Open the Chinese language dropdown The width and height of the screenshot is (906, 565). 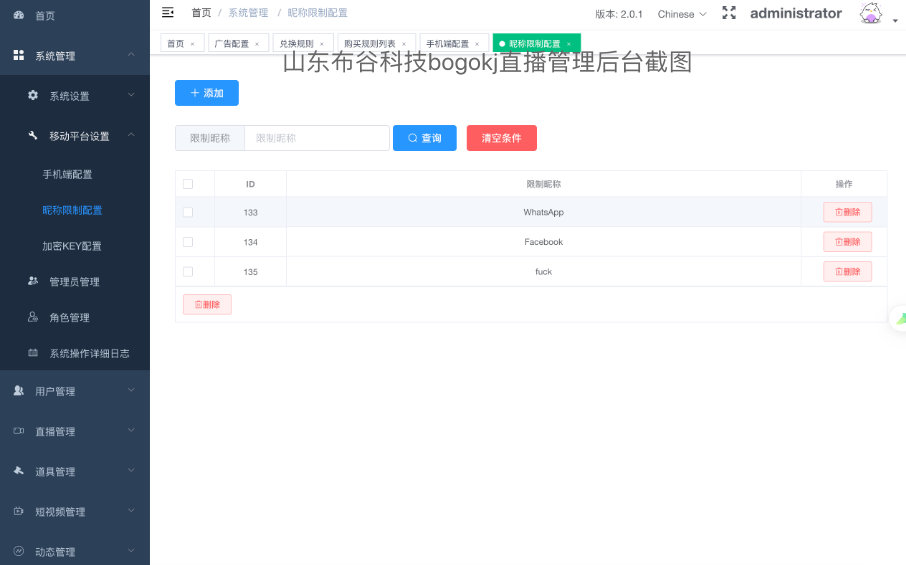[x=681, y=14]
